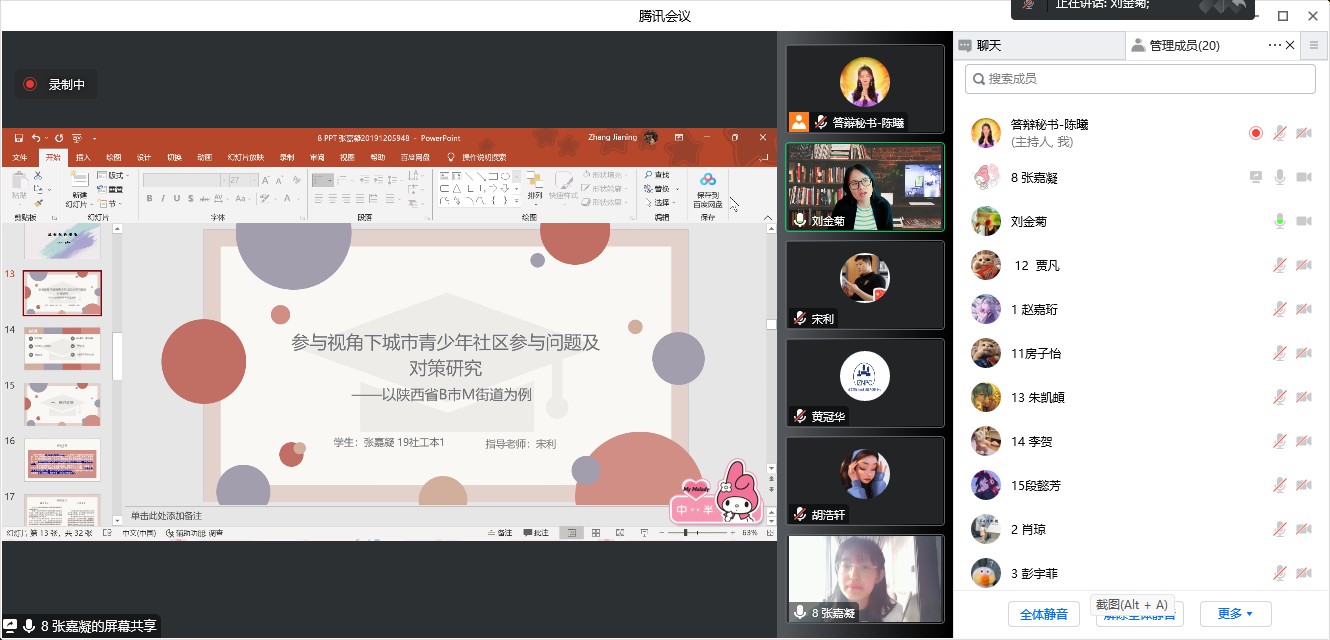The width and height of the screenshot is (1330, 640).
Task: Open the 插入 tab in PowerPoint ribbon
Action: tap(83, 157)
